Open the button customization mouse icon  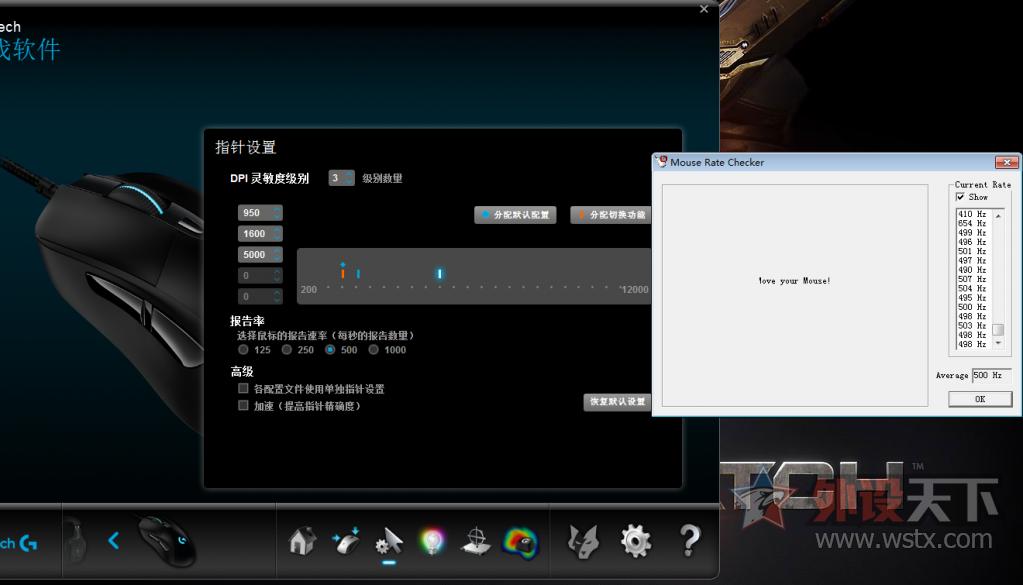pos(346,542)
